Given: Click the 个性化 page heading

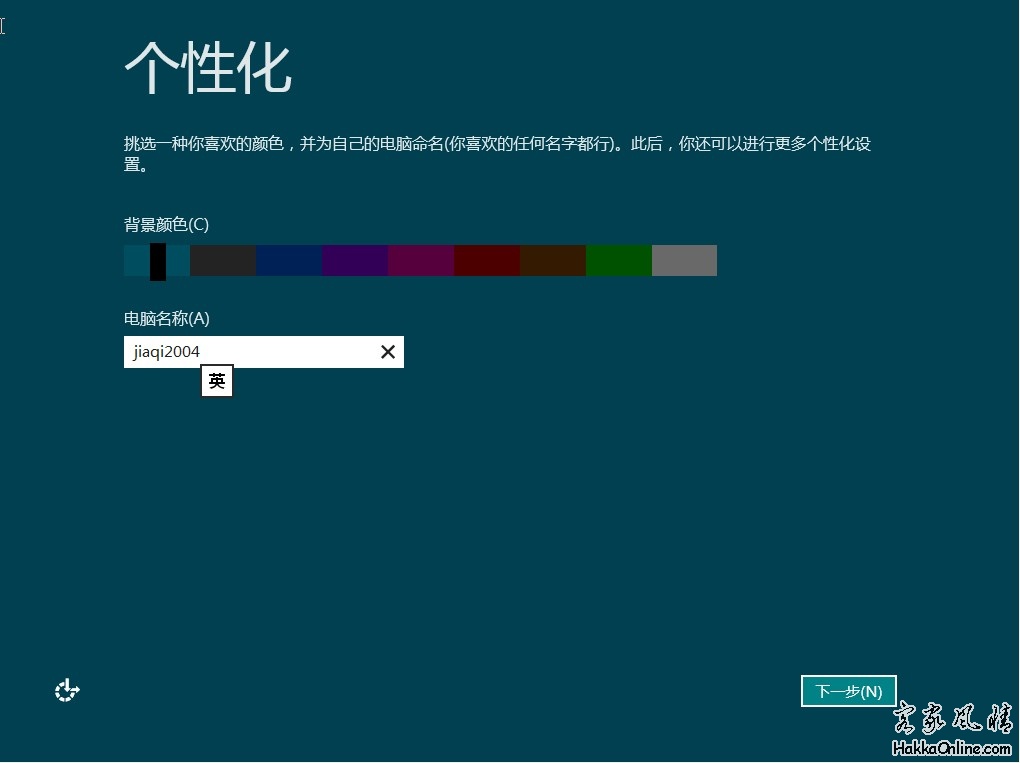Looking at the screenshot, I should point(208,68).
